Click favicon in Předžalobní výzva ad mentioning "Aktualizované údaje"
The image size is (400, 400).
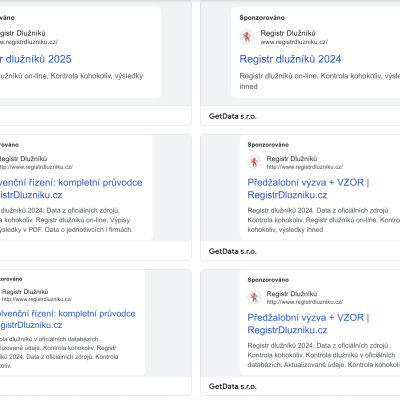pyautogui.click(x=254, y=297)
